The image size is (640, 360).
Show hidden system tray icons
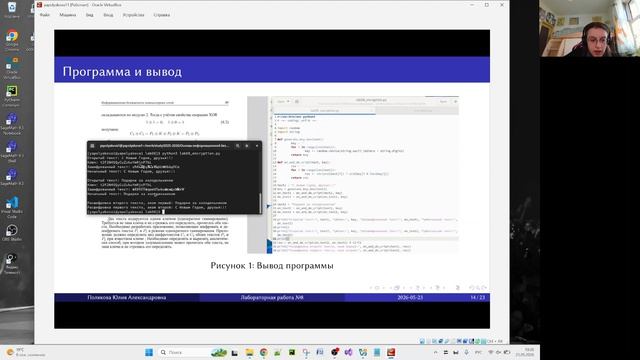pyautogui.click(x=436, y=352)
